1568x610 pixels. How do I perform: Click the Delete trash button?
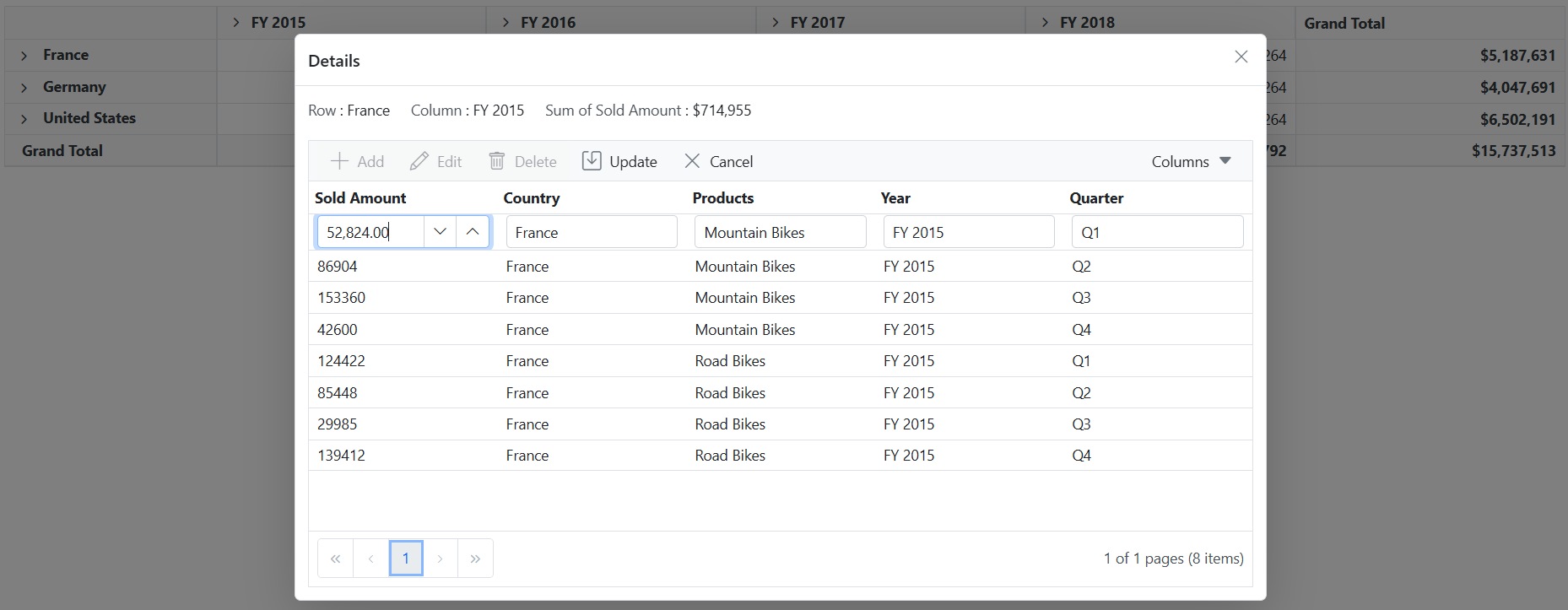pos(522,161)
